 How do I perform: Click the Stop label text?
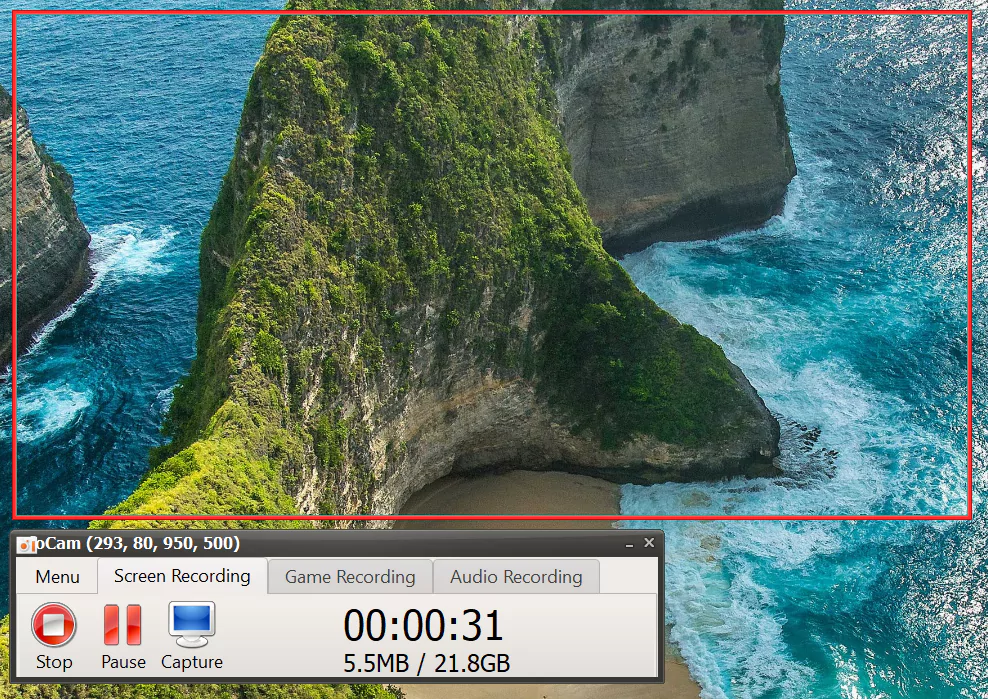point(54,662)
